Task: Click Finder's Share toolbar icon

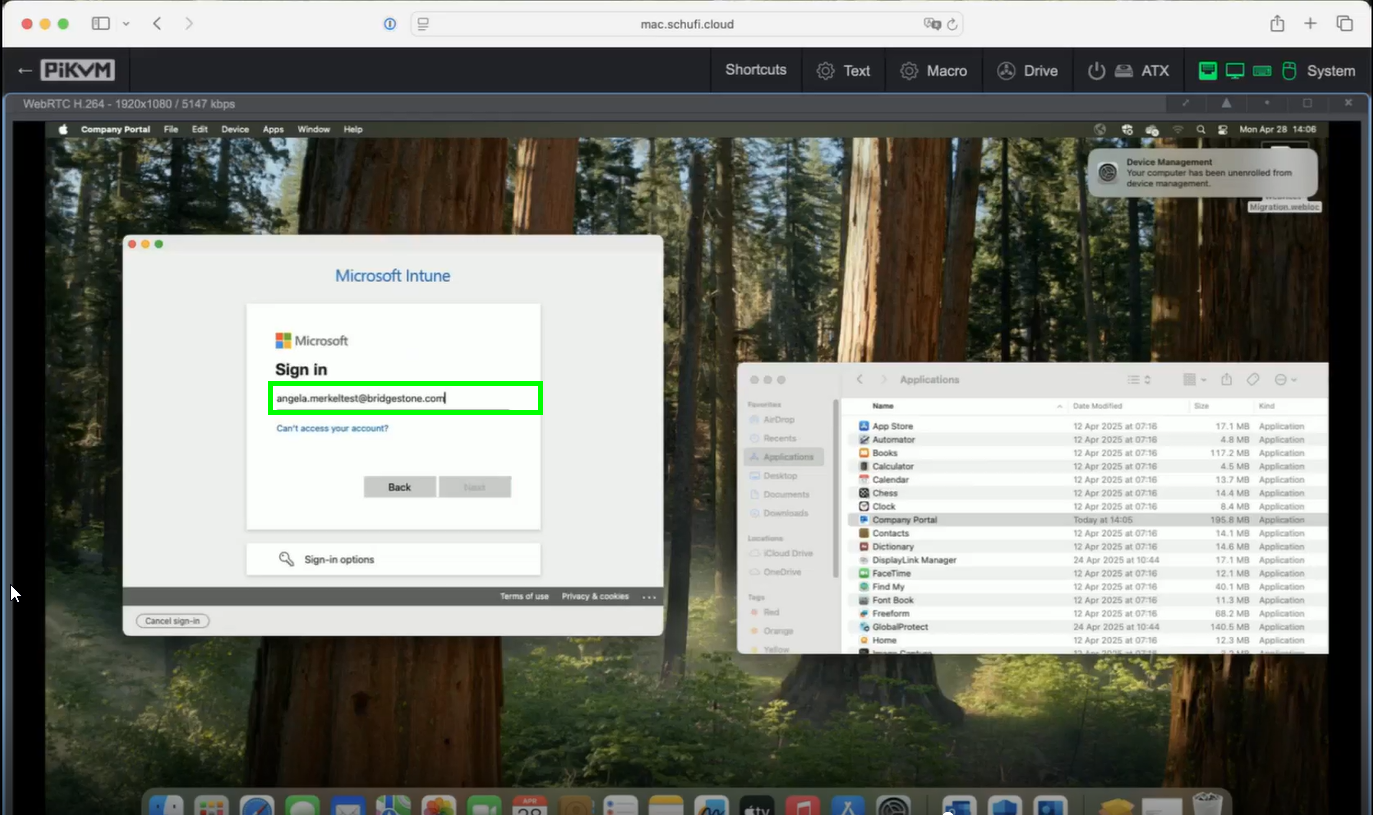Action: coord(1226,379)
